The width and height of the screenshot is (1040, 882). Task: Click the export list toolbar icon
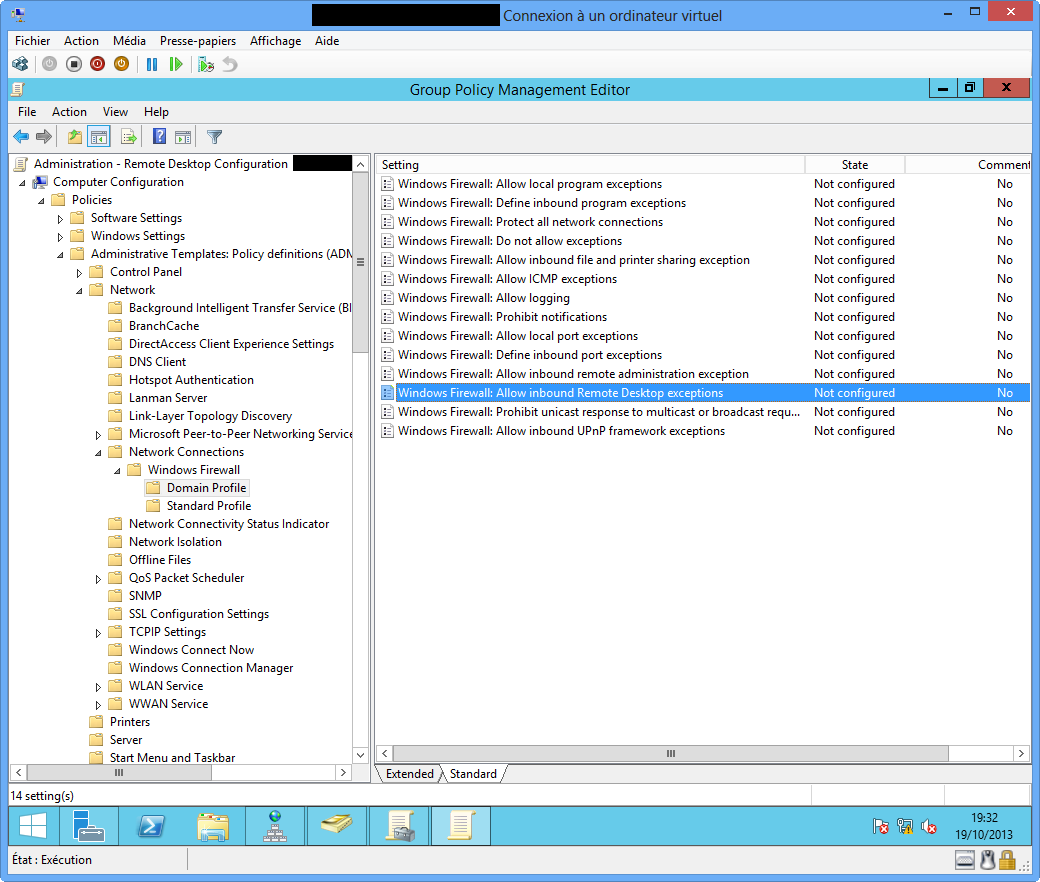click(x=129, y=136)
